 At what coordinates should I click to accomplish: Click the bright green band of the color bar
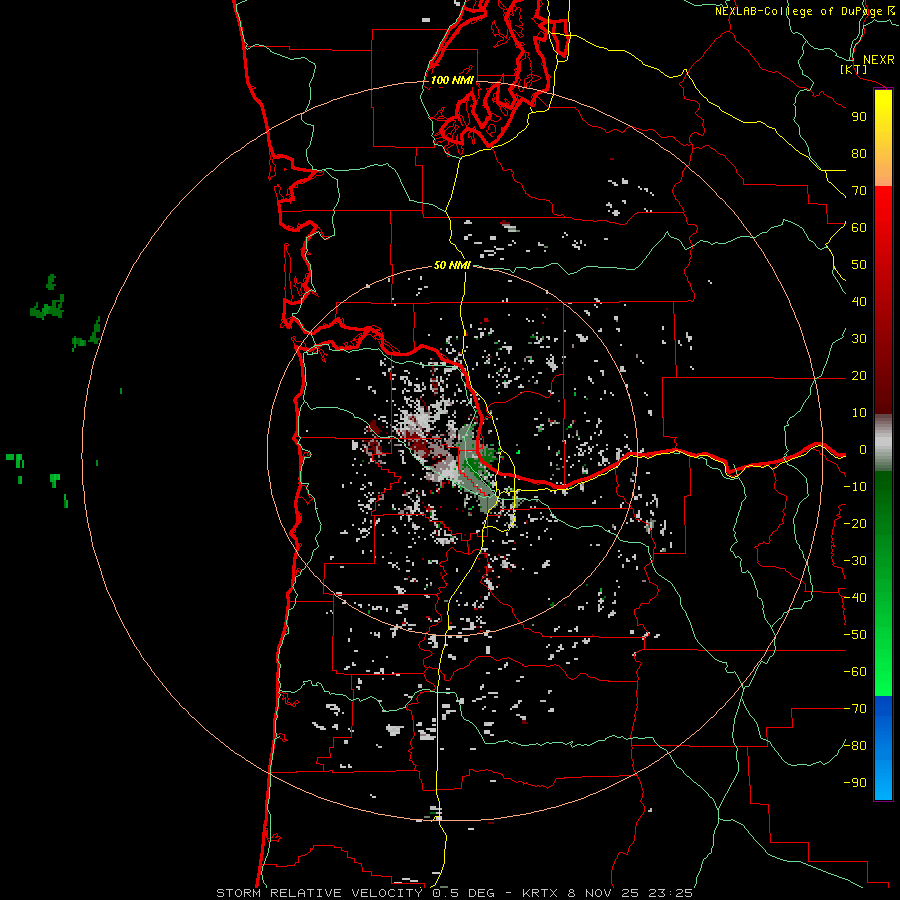tap(883, 660)
